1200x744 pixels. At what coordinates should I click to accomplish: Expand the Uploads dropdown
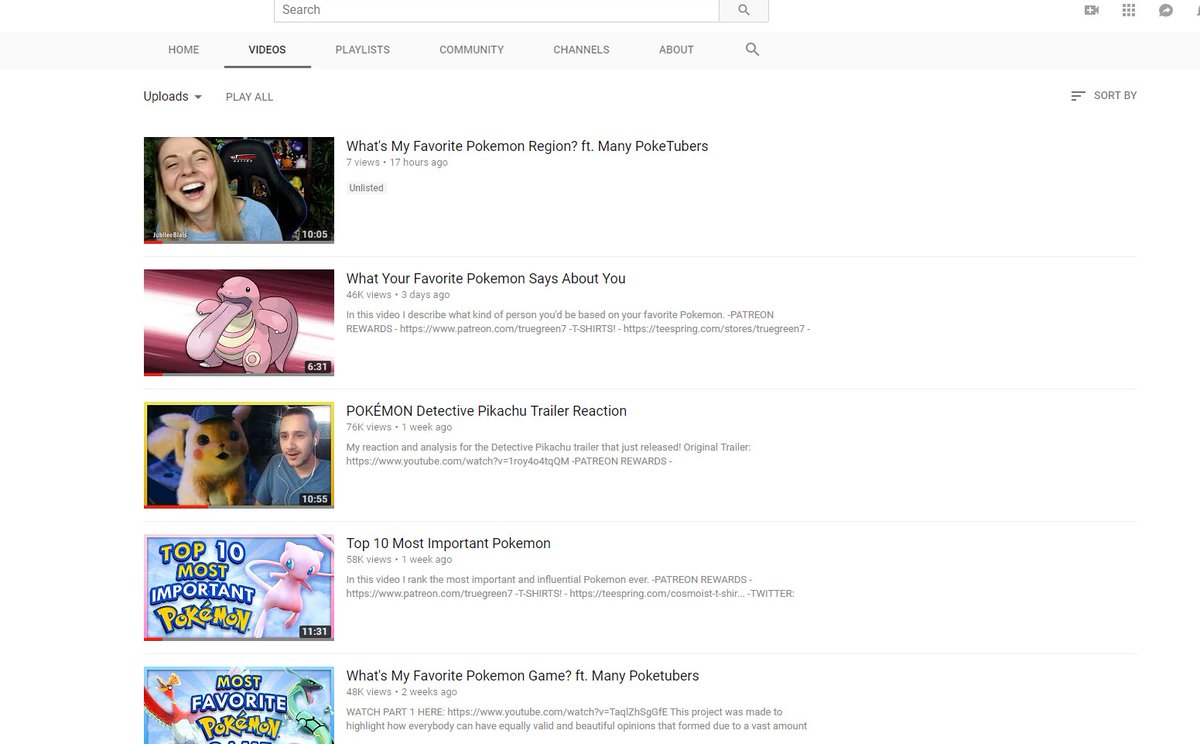pos(173,97)
